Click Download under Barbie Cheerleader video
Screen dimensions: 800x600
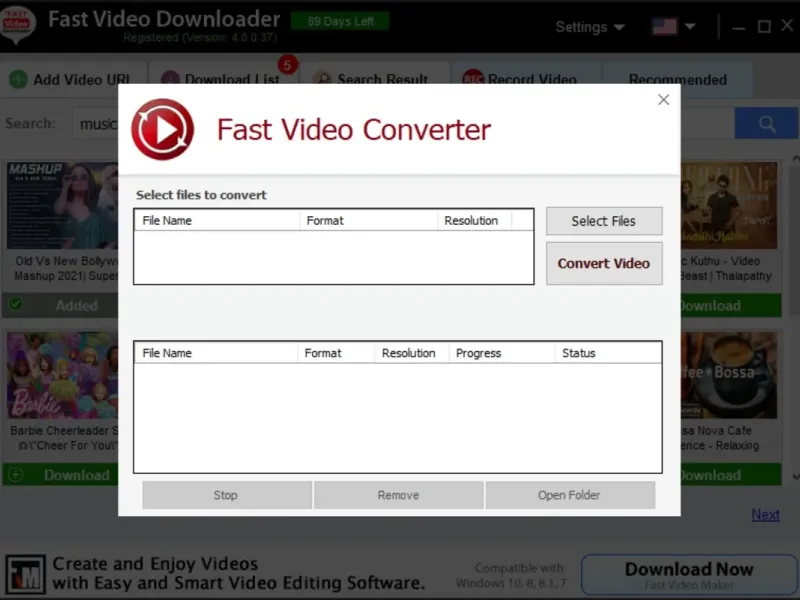coord(60,475)
